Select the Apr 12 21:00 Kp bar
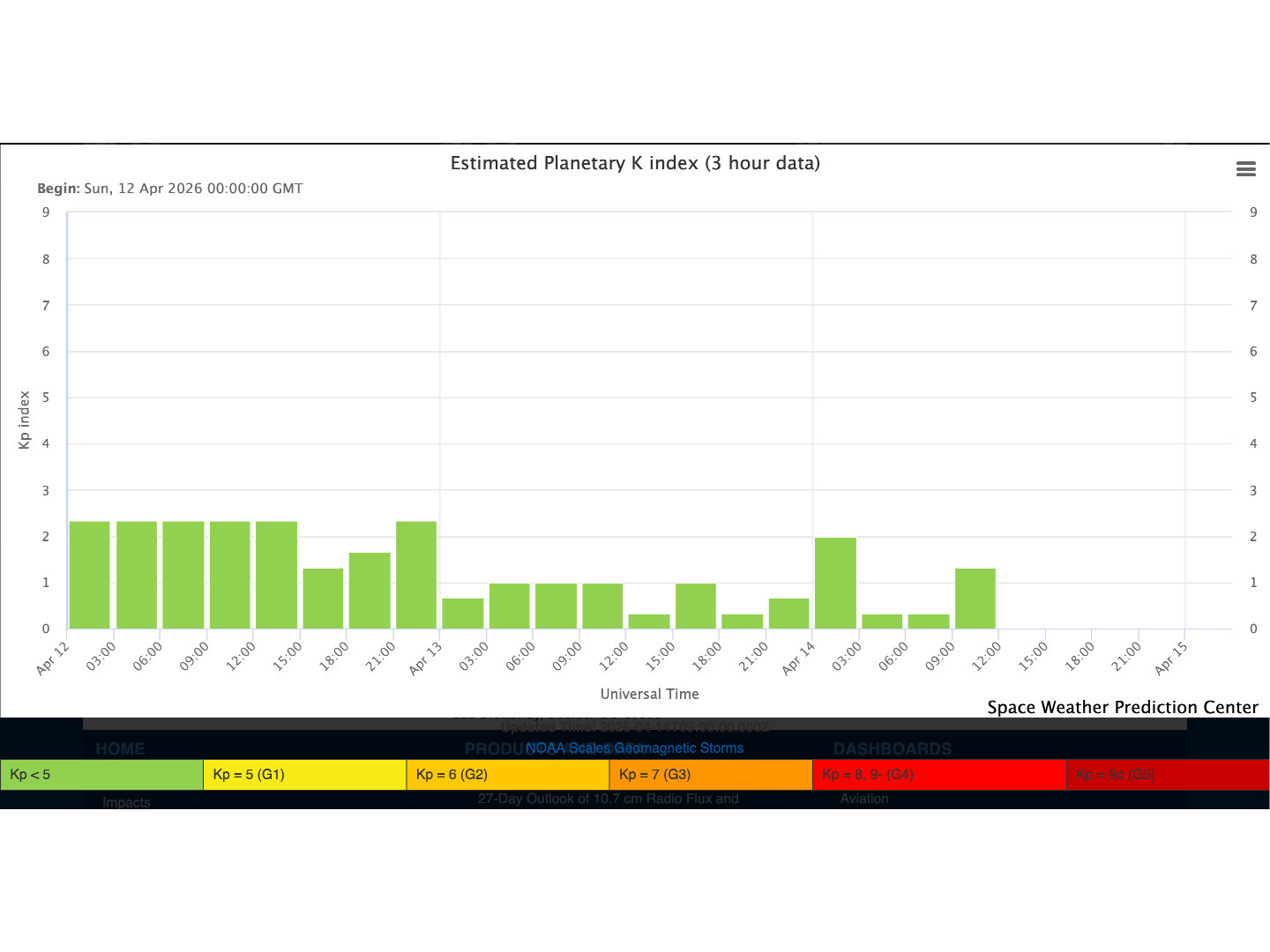Viewport: 1270px width, 952px height. coord(416,575)
